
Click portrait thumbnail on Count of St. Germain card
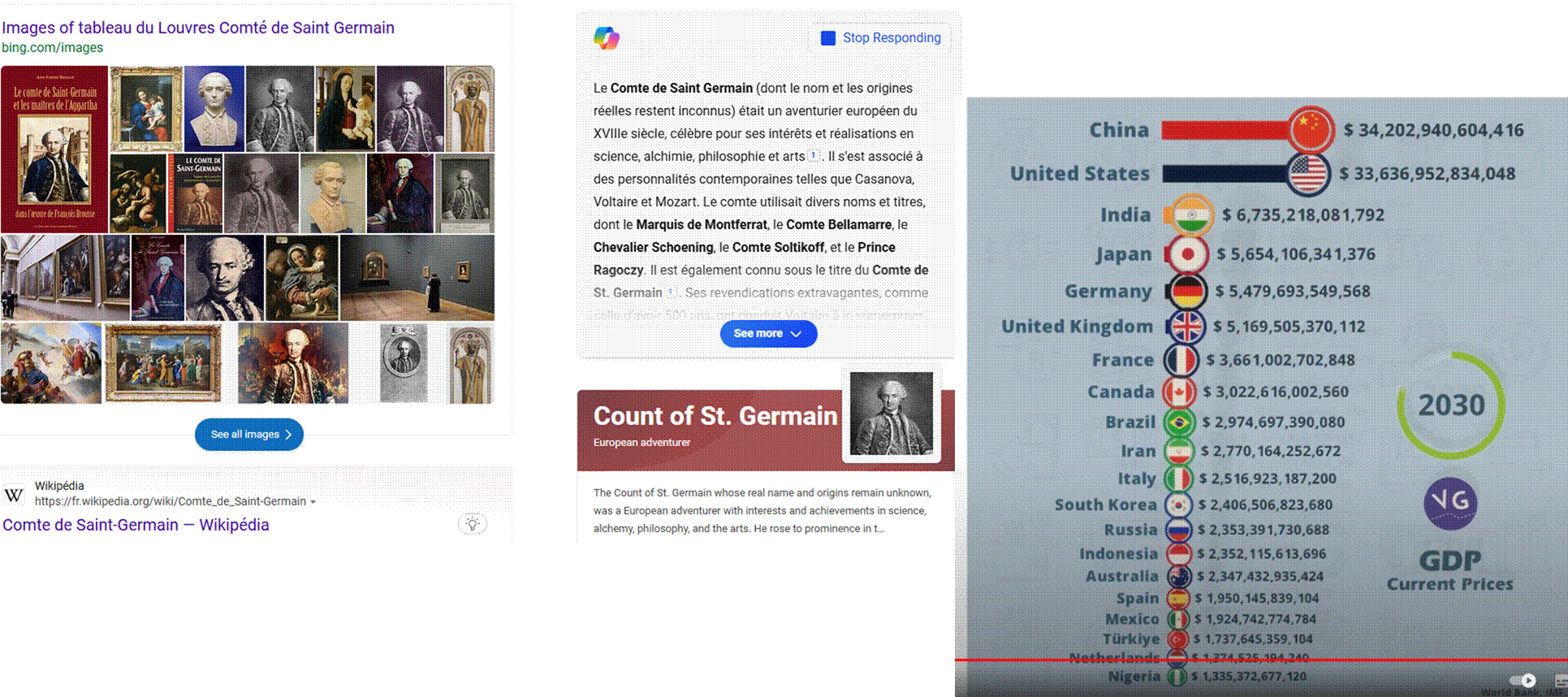[x=891, y=413]
